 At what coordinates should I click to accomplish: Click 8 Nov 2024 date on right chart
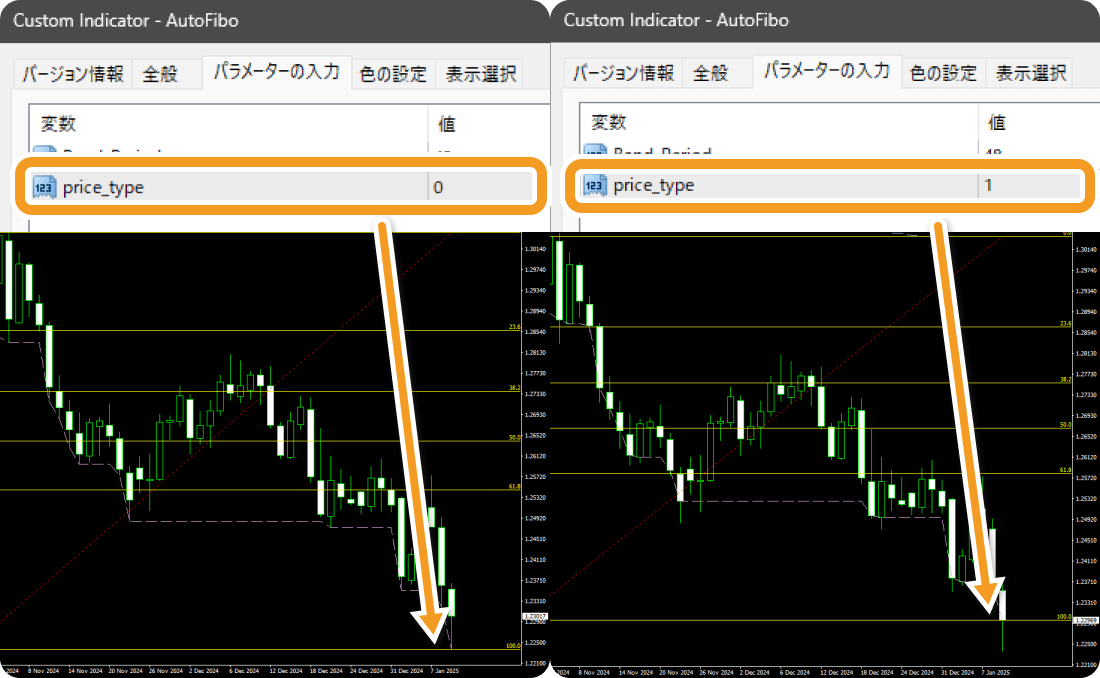(593, 672)
